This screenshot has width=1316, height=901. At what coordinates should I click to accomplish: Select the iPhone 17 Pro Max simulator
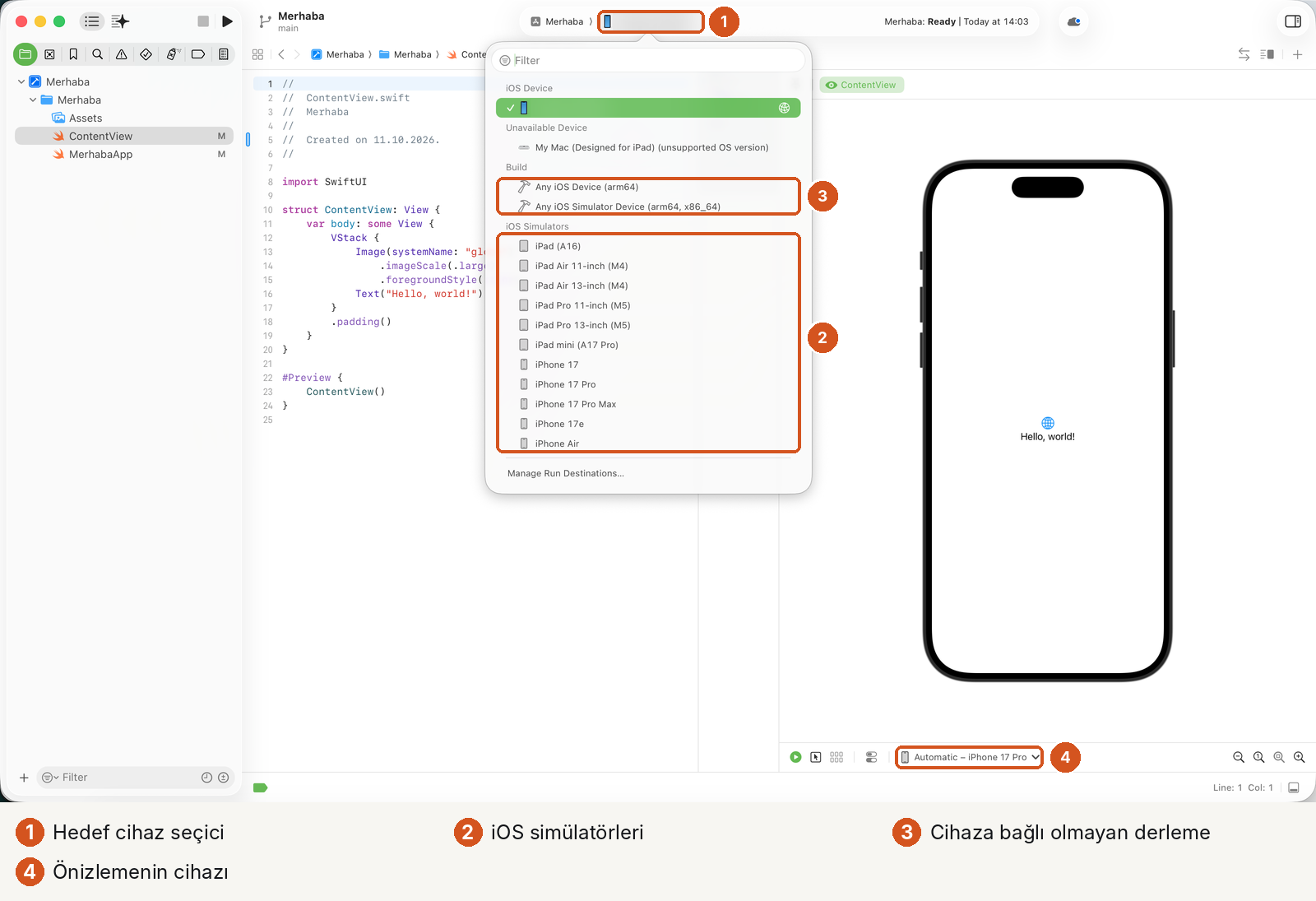648,404
